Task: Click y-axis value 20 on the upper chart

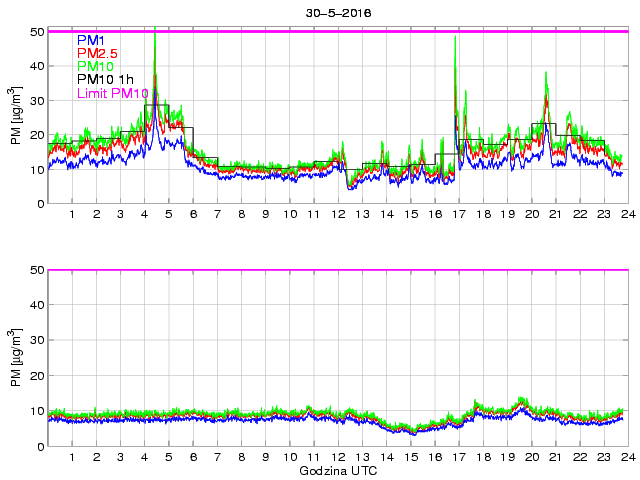Action: (37, 135)
